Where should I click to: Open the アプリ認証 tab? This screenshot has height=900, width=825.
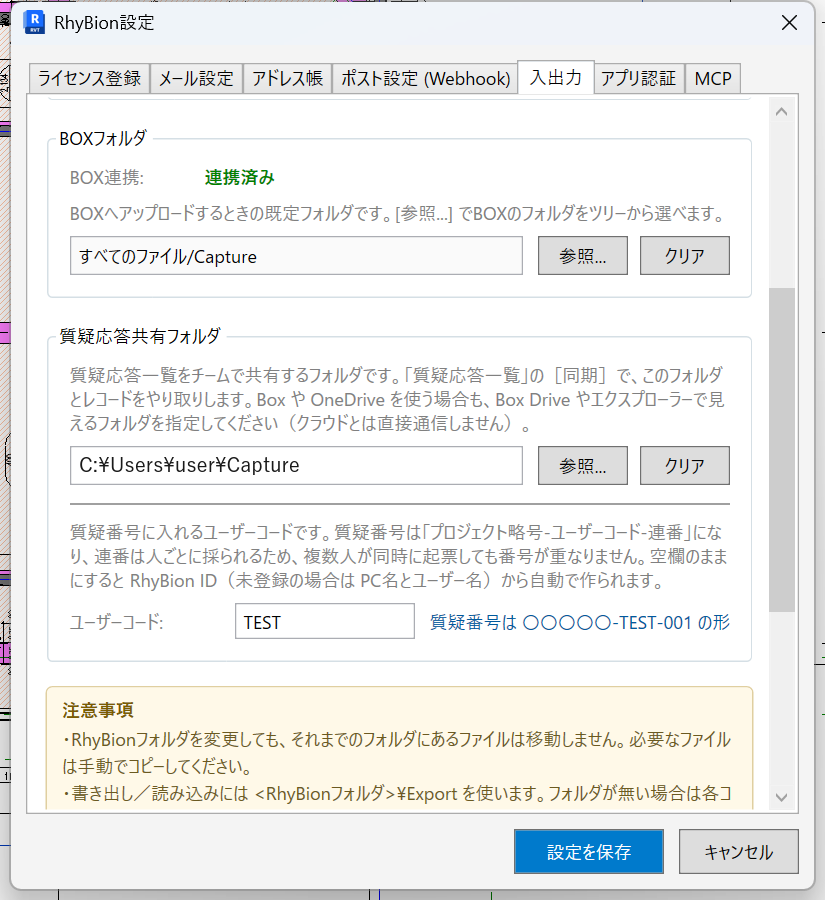tap(638, 78)
